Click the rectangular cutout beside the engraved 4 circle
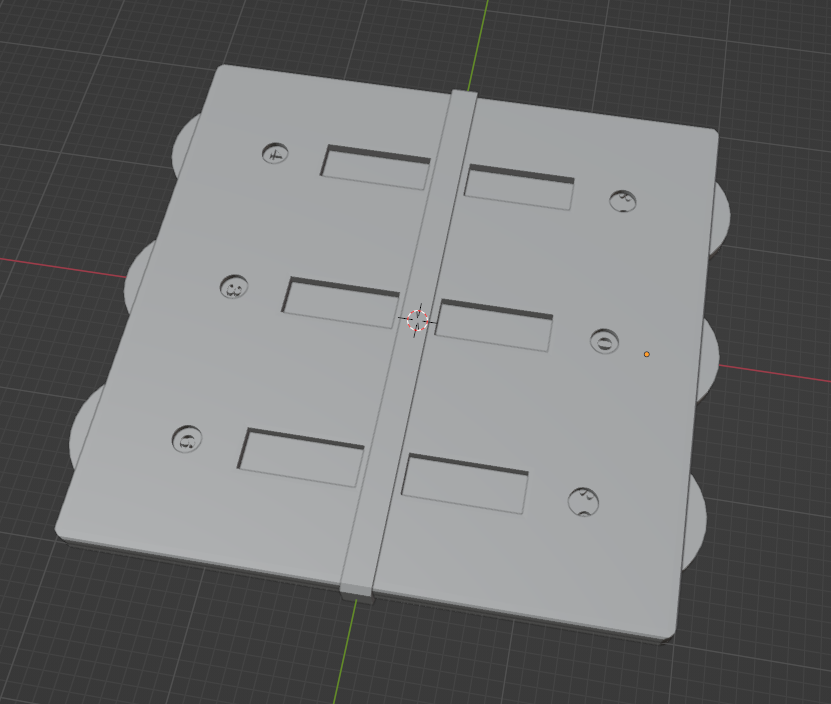 pyautogui.click(x=375, y=167)
